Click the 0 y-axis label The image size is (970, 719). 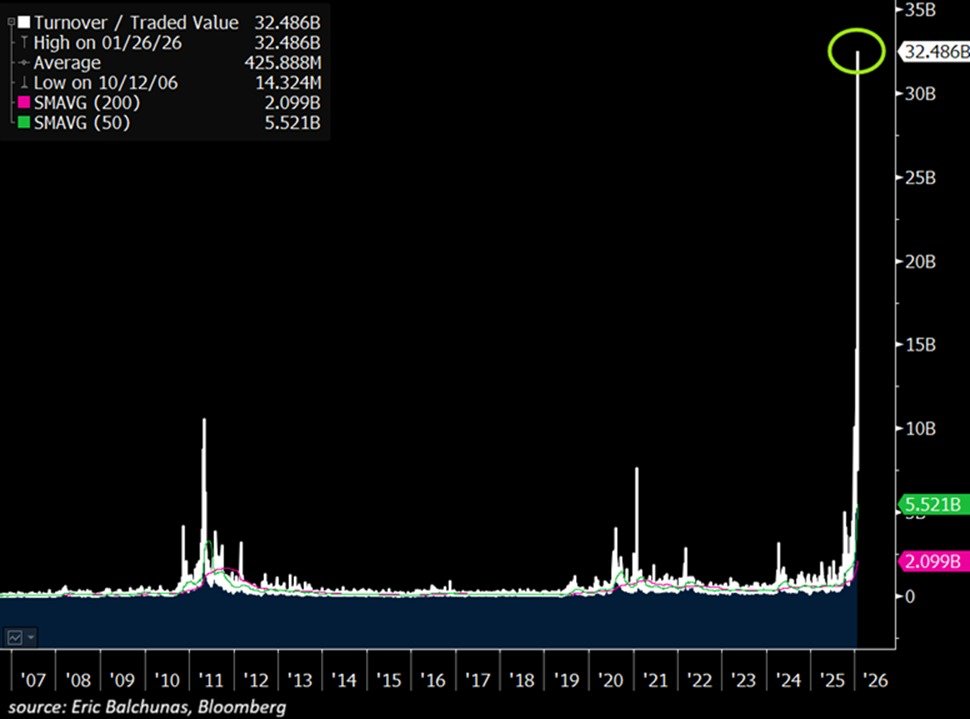pyautogui.click(x=909, y=596)
